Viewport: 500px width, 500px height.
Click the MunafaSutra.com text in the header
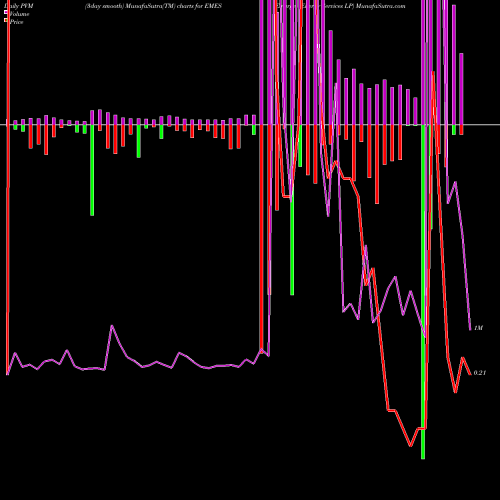[380, 6]
